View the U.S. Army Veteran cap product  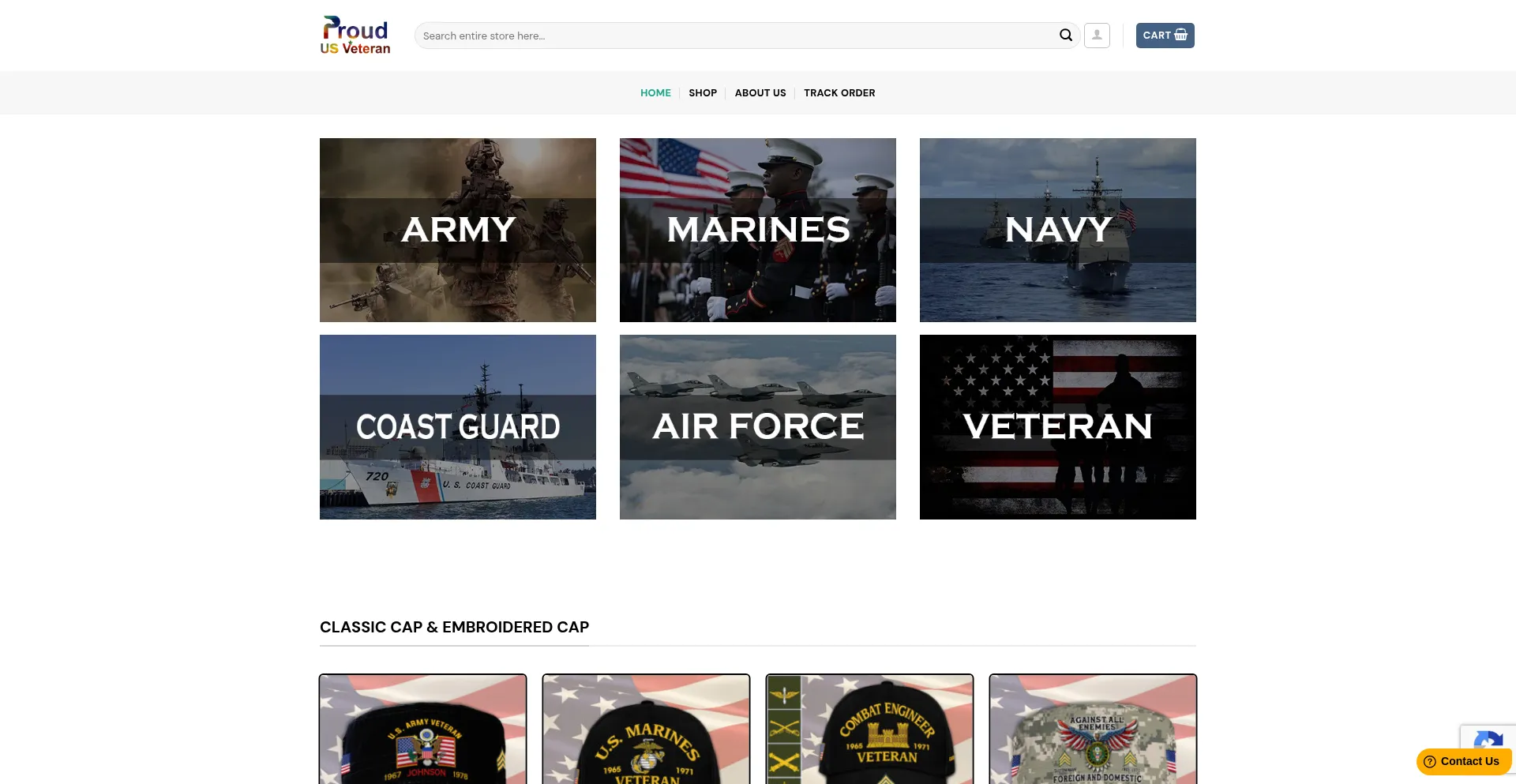coord(422,730)
